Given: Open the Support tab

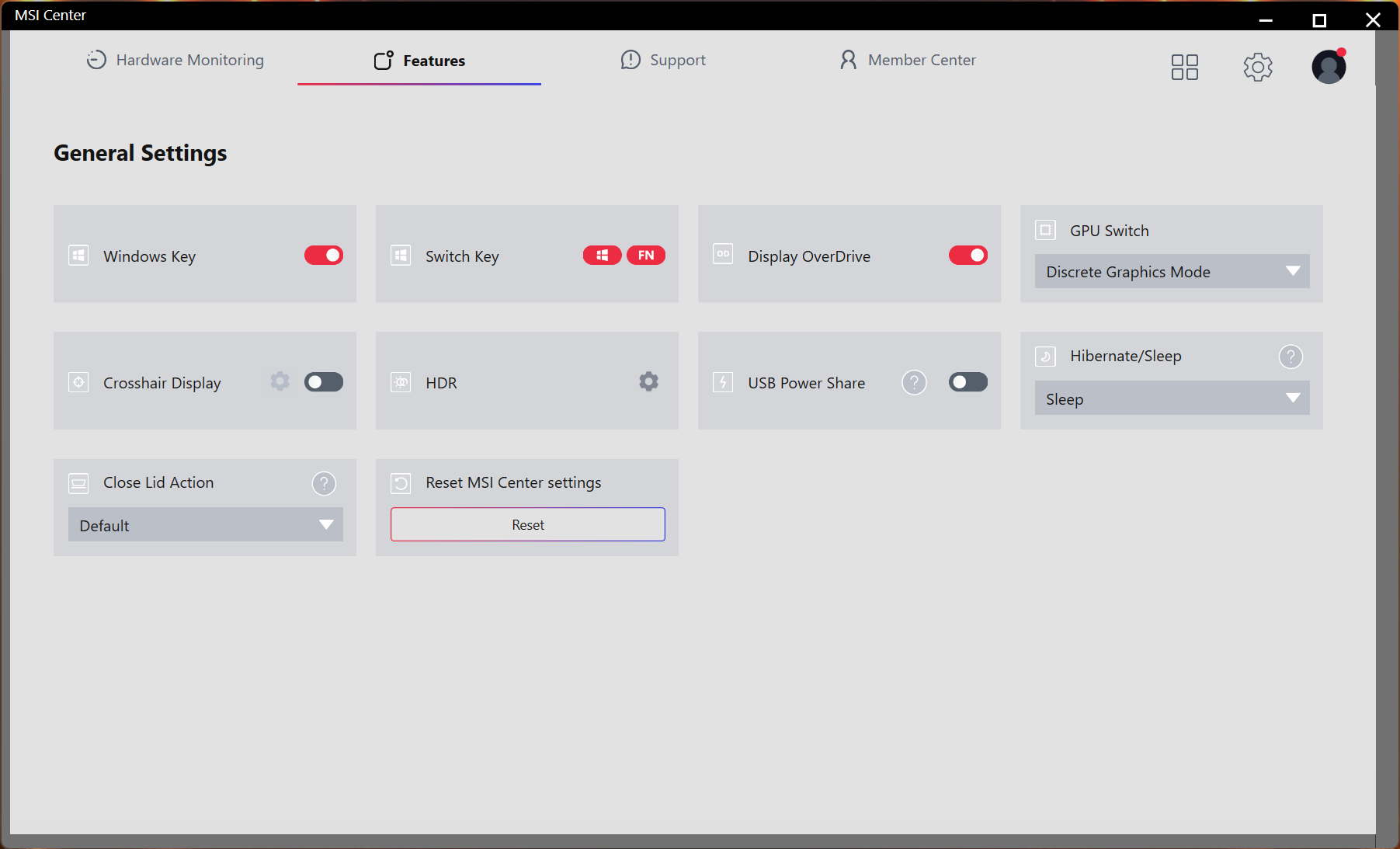Looking at the screenshot, I should 663,61.
